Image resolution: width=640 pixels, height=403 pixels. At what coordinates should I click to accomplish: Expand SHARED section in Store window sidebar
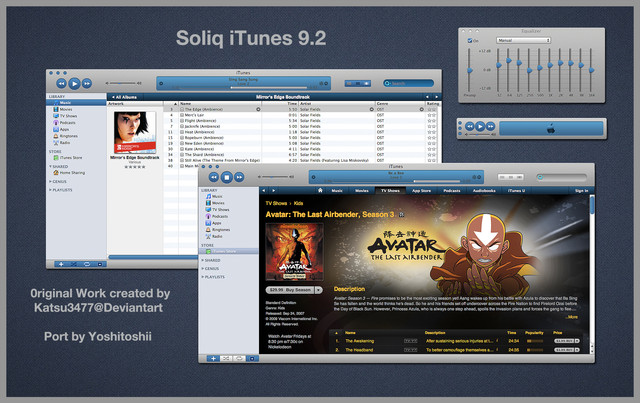[203, 260]
